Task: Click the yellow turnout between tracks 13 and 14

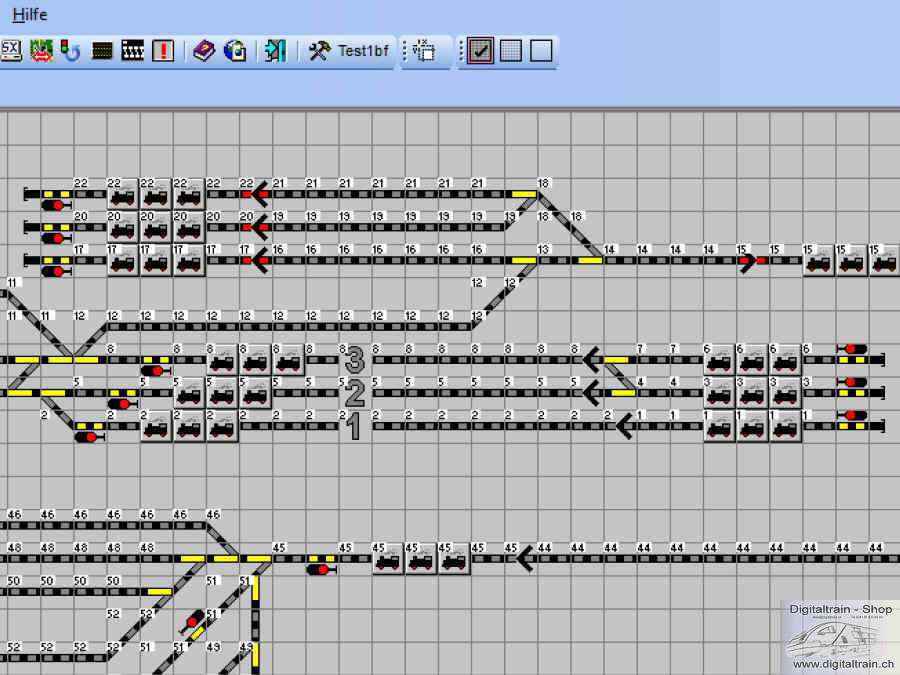Action: (x=590, y=260)
